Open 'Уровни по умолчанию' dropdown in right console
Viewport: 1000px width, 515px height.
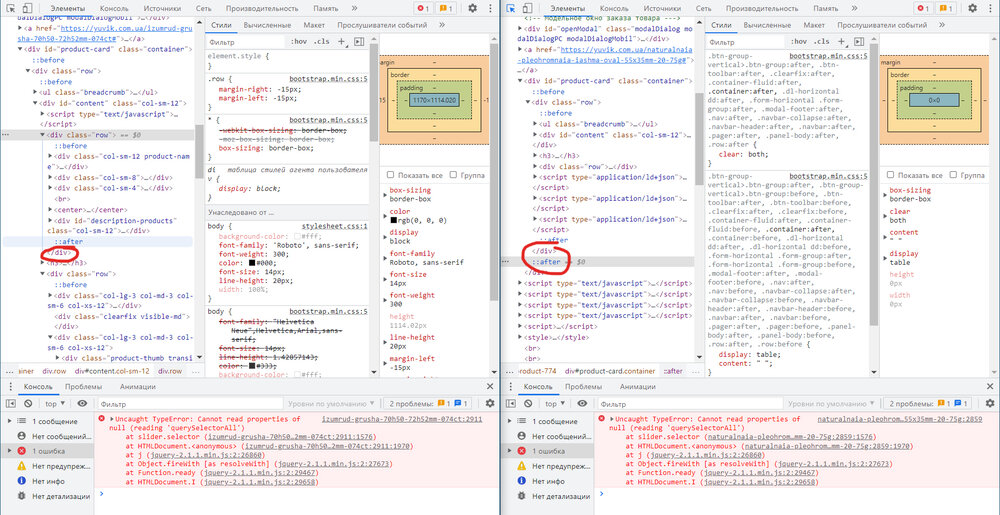pos(832,403)
